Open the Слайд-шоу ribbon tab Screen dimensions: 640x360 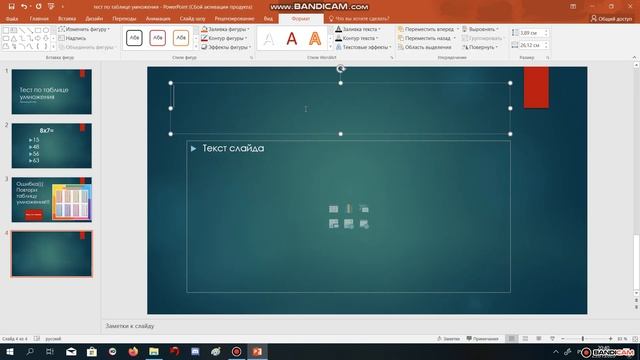192,19
